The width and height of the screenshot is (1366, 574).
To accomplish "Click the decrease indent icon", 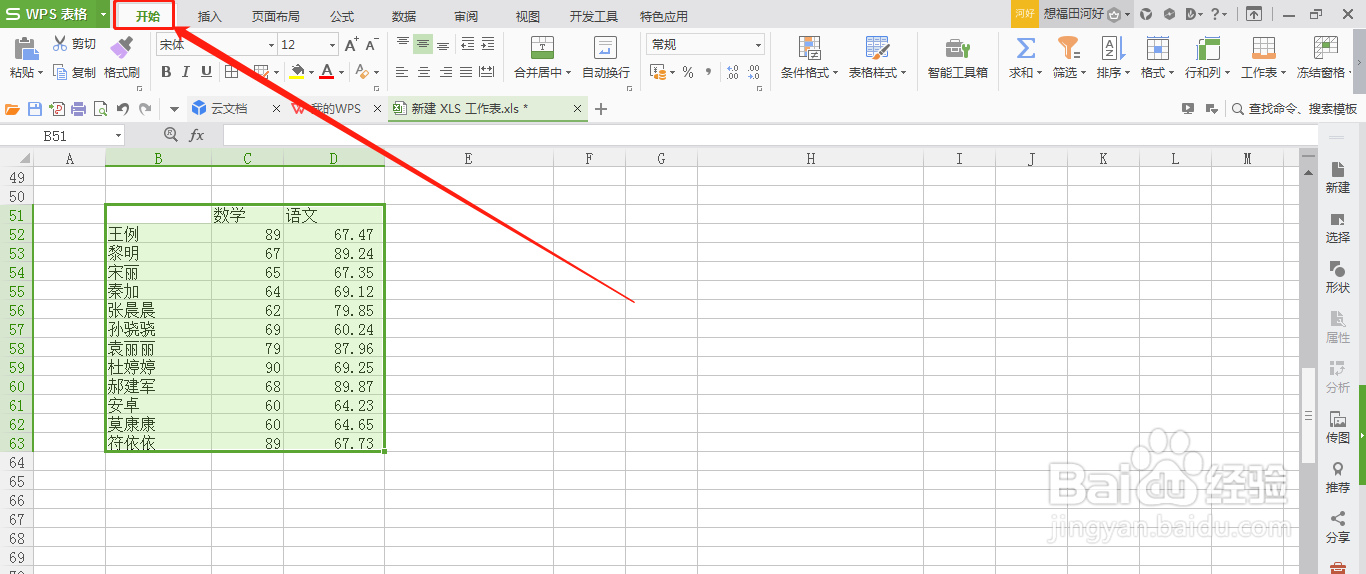I will [467, 44].
